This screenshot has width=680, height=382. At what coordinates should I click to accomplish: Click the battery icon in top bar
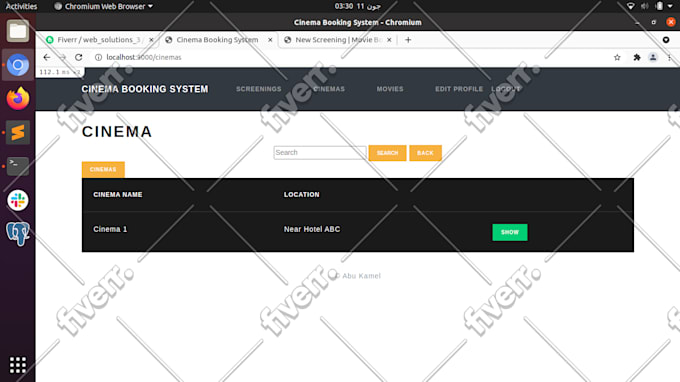(x=659, y=6)
